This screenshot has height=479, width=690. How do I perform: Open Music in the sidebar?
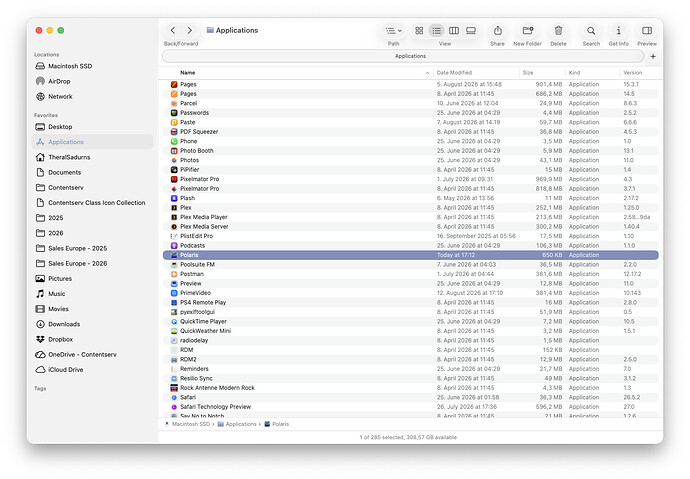[x=92, y=294]
